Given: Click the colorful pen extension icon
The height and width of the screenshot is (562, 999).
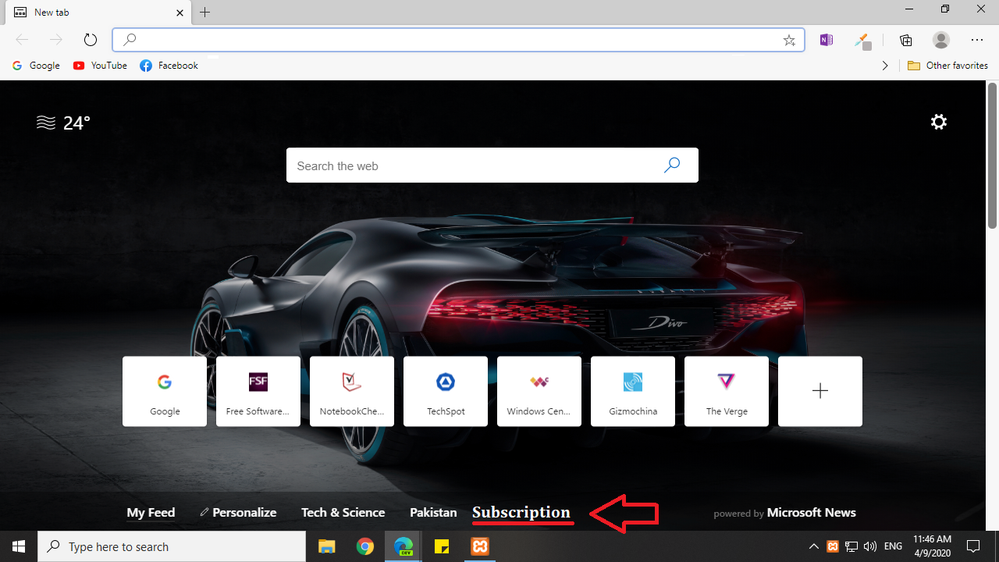Looking at the screenshot, I should (x=863, y=41).
